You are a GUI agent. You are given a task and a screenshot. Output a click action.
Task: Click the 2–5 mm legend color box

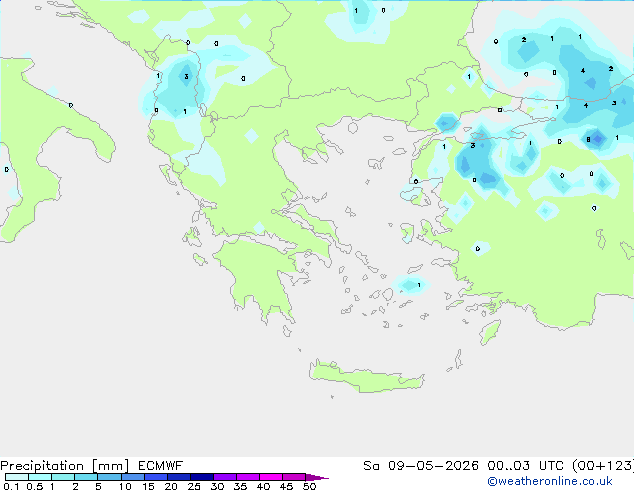[x=86, y=477]
